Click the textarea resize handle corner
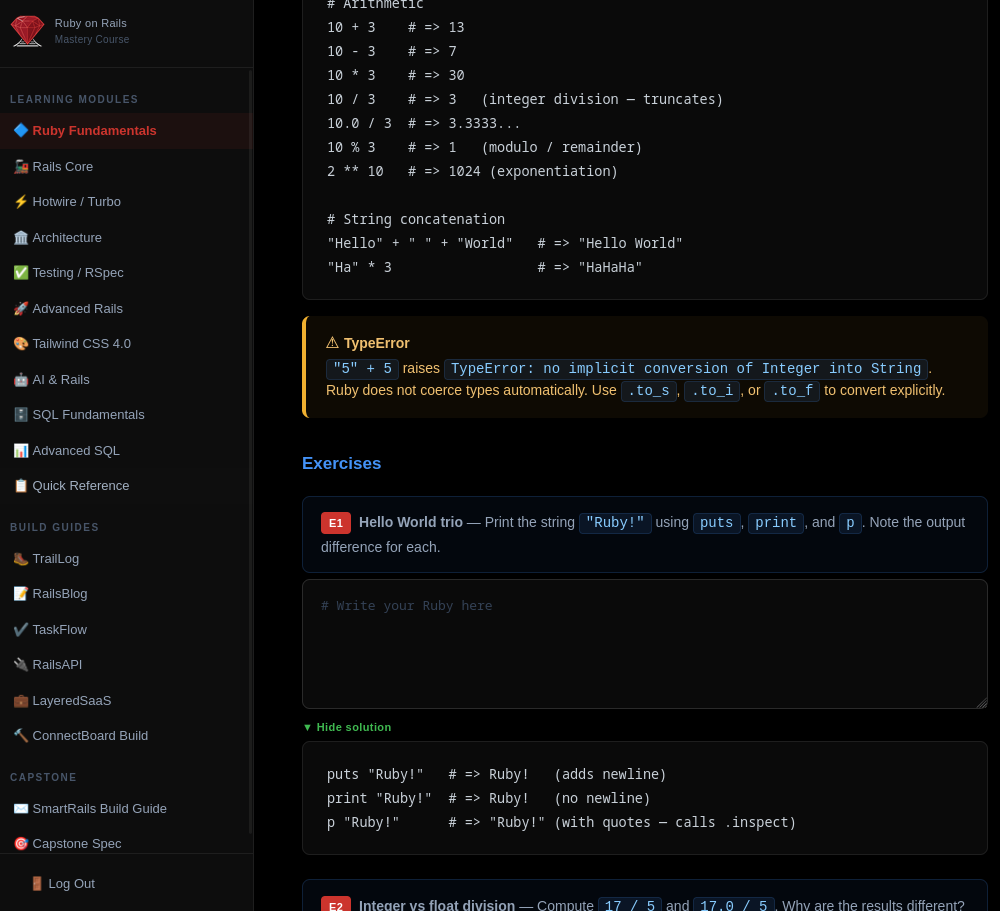The height and width of the screenshot is (911, 1000). [x=982, y=702]
